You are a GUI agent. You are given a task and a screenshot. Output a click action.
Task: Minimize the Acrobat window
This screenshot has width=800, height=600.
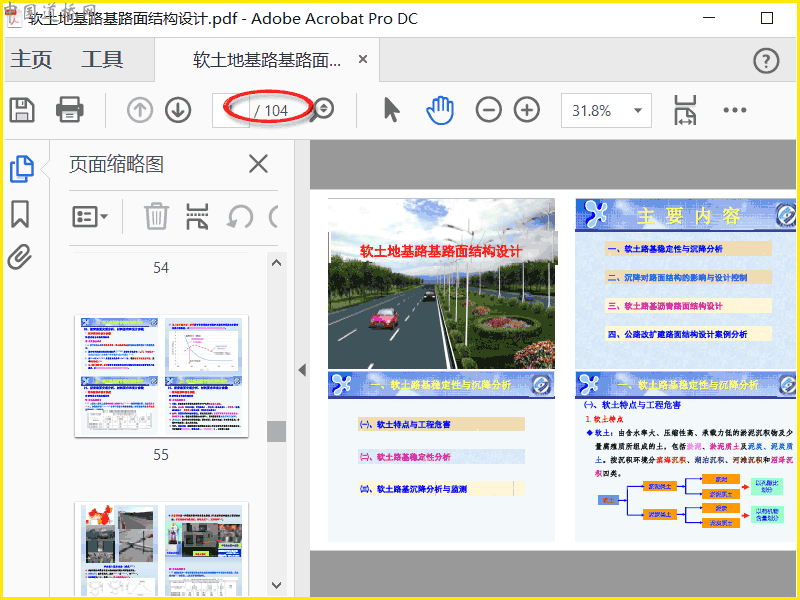709,18
